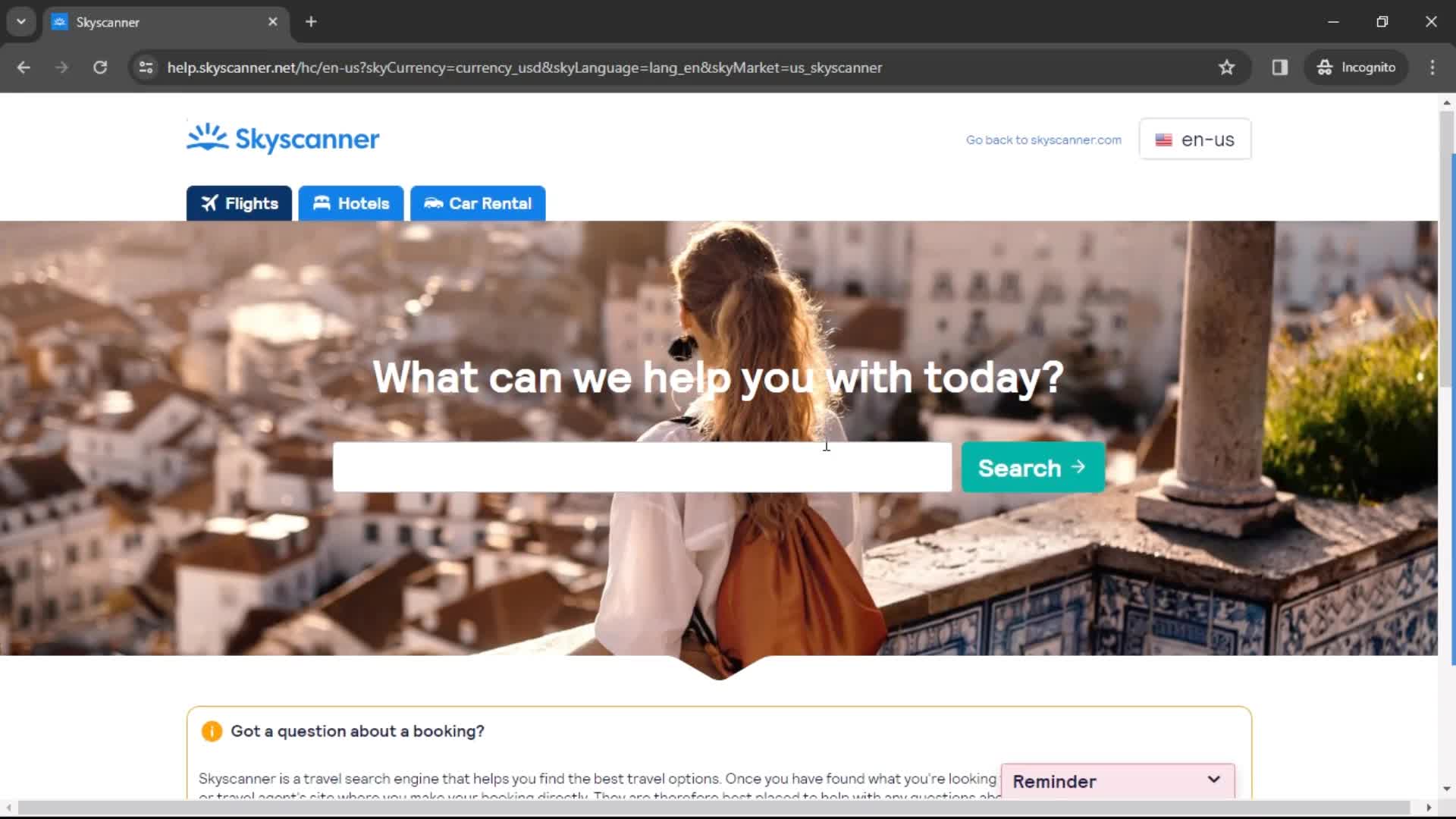Select the Car Rental tab icon
Image resolution: width=1456 pixels, height=819 pixels.
pos(432,203)
